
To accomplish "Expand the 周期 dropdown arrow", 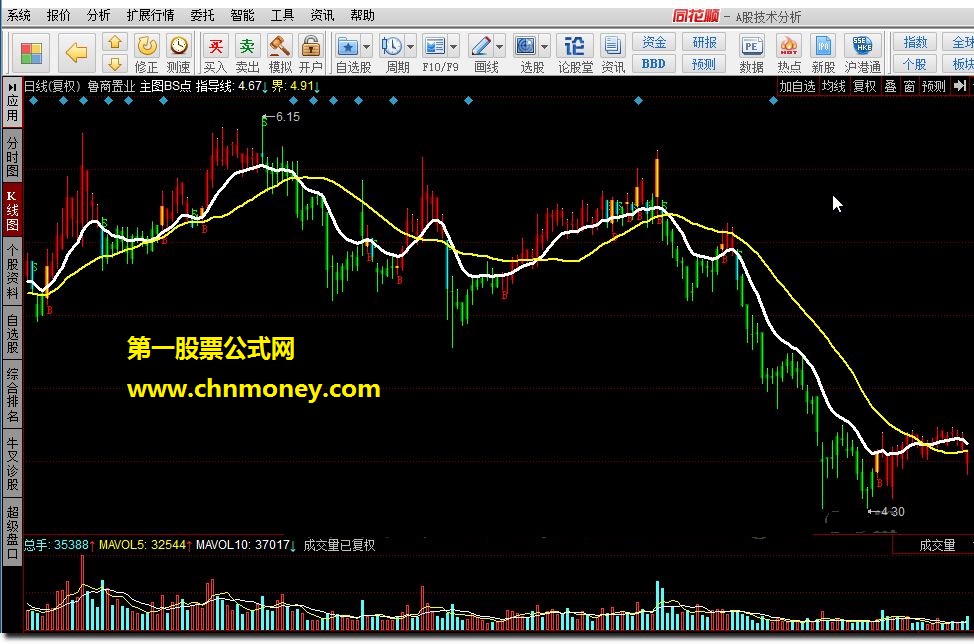I will [410, 47].
